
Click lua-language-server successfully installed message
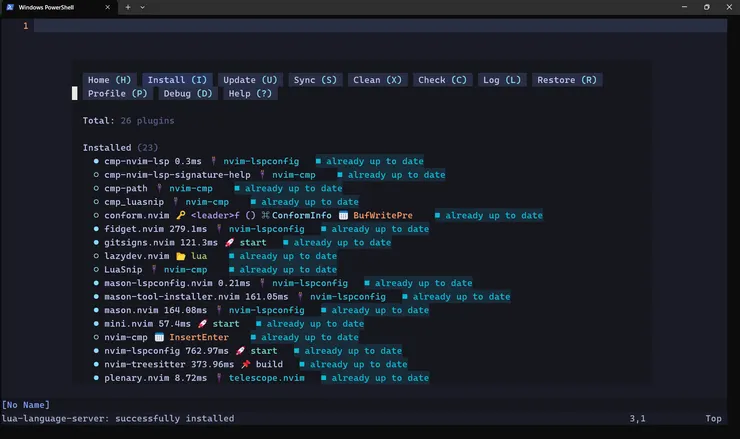(118, 418)
